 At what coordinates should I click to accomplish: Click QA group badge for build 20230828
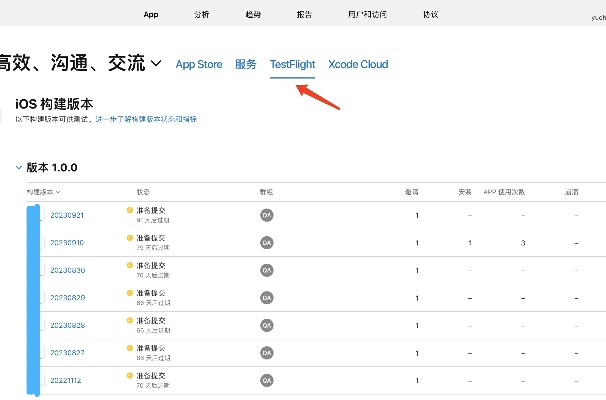(266, 325)
